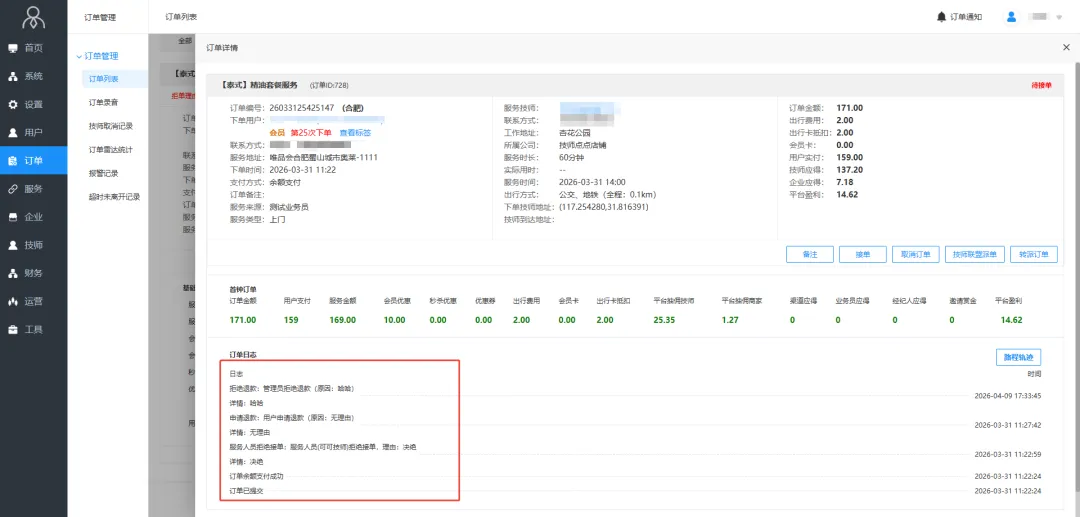Go to 订单雷达统计 page

[x=110, y=150]
